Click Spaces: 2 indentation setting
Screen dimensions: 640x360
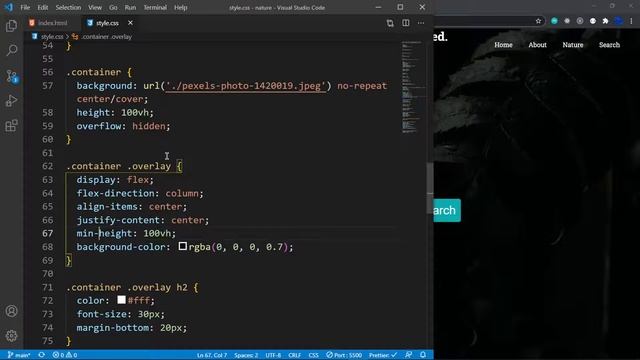pyautogui.click(x=246, y=355)
